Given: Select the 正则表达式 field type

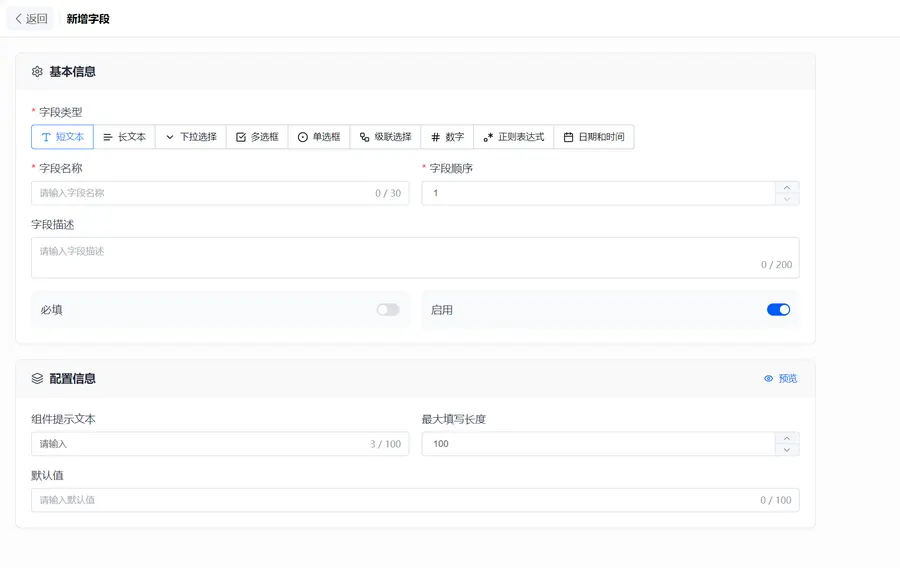Looking at the screenshot, I should point(514,137).
